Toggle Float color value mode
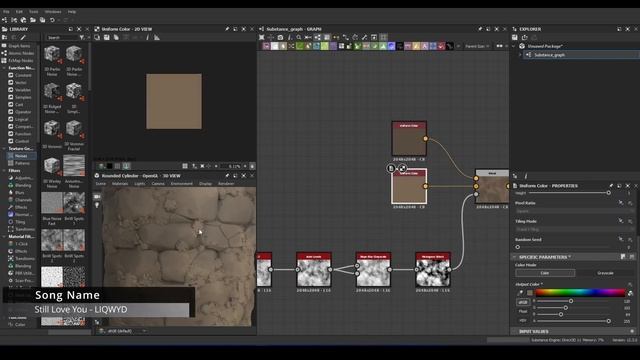Screen dimensions: 640x360 click(523, 311)
